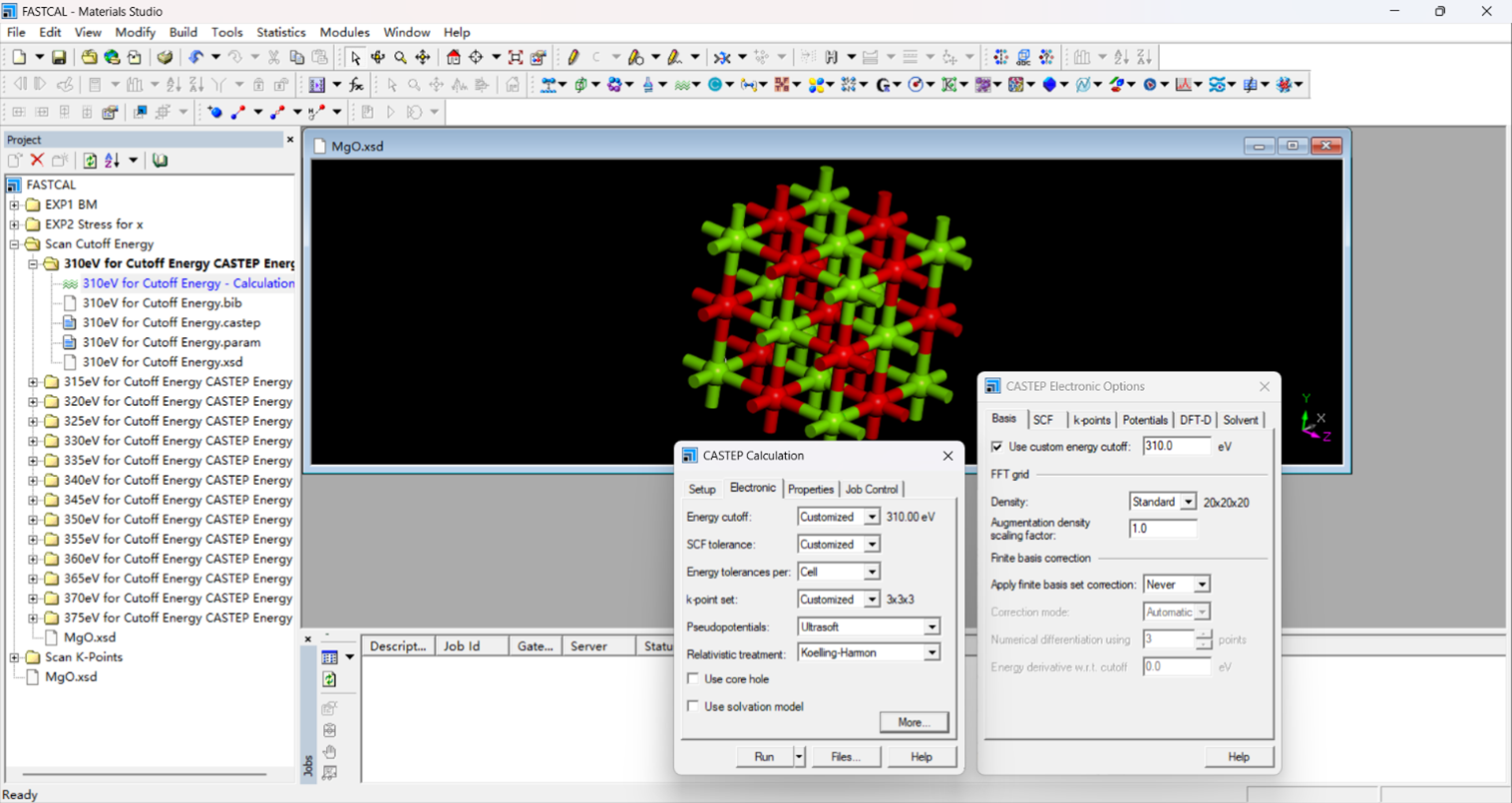This screenshot has height=803, width=1512.
Task: Open the DFT-D tab in Electronic Options
Action: point(1195,420)
